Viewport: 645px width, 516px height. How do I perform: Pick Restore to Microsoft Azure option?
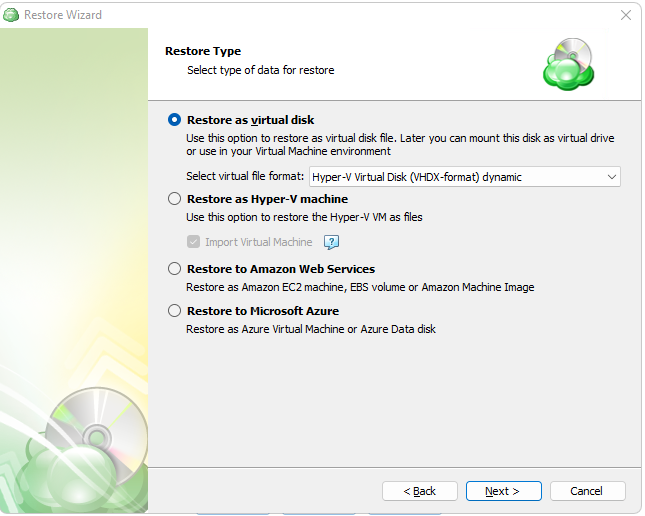175,311
